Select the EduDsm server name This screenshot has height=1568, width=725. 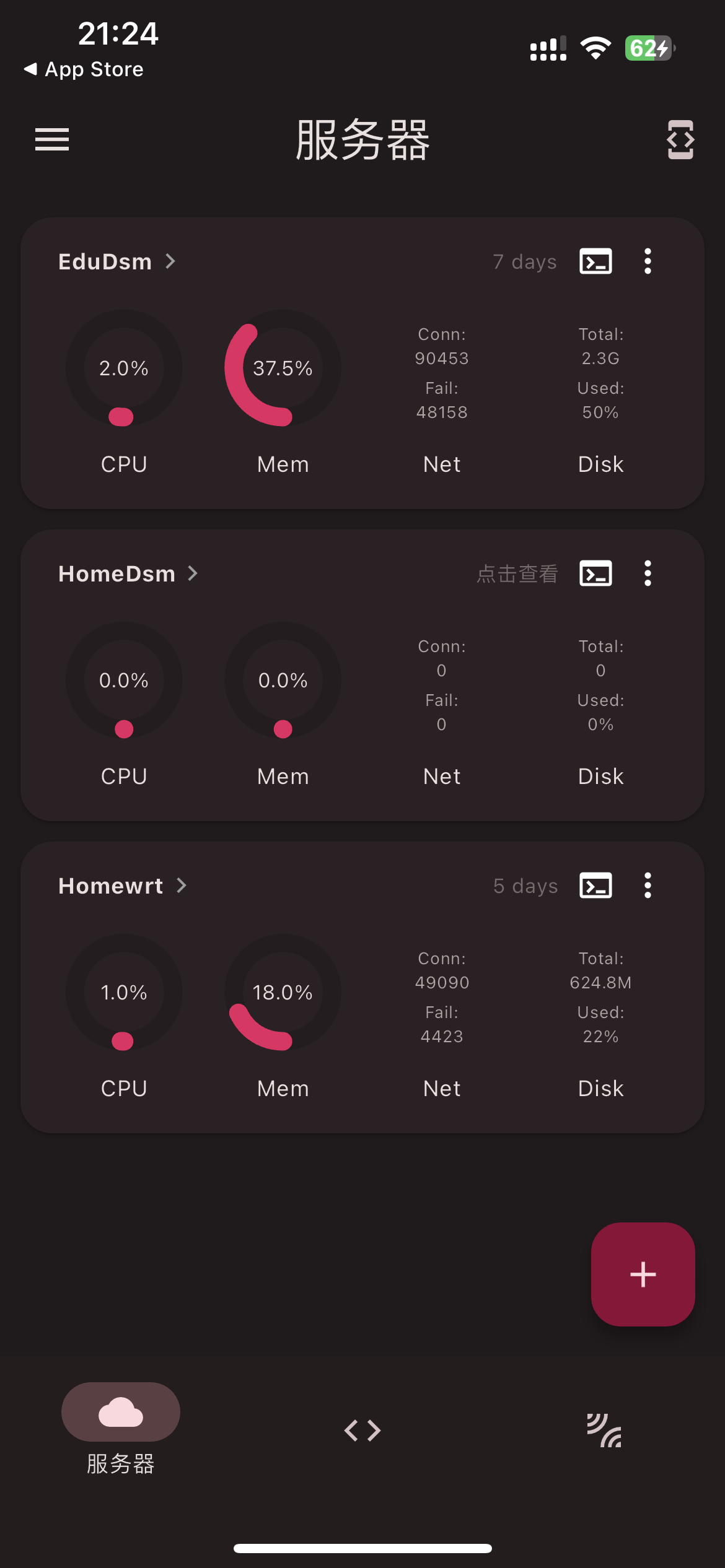pos(104,261)
